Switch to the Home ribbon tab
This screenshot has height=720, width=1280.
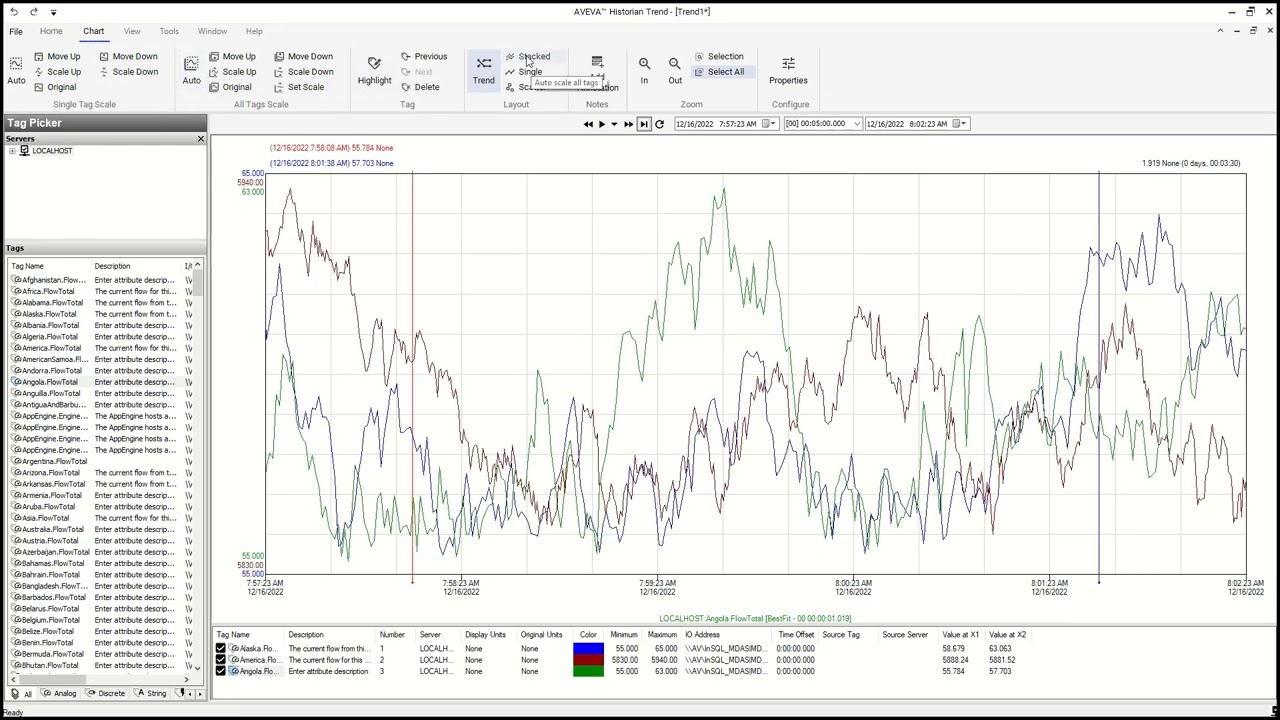(51, 31)
